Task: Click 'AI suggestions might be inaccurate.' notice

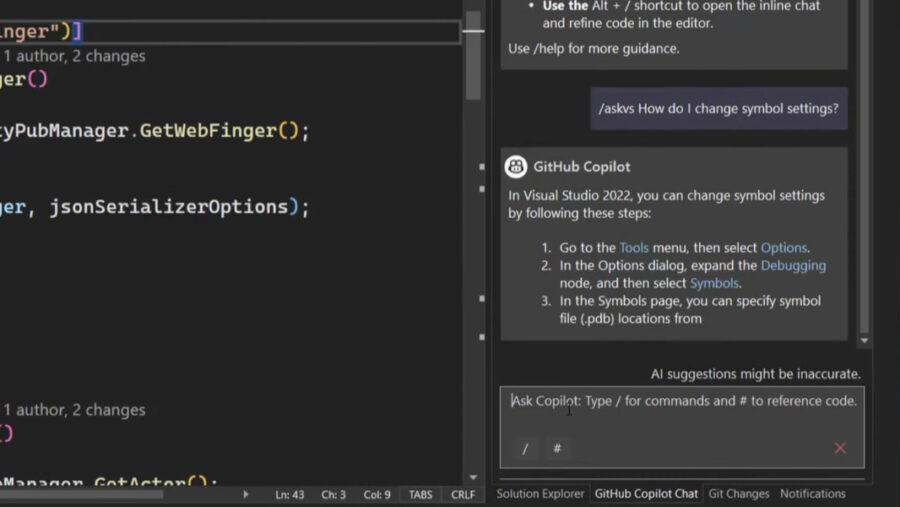Action: [755, 374]
